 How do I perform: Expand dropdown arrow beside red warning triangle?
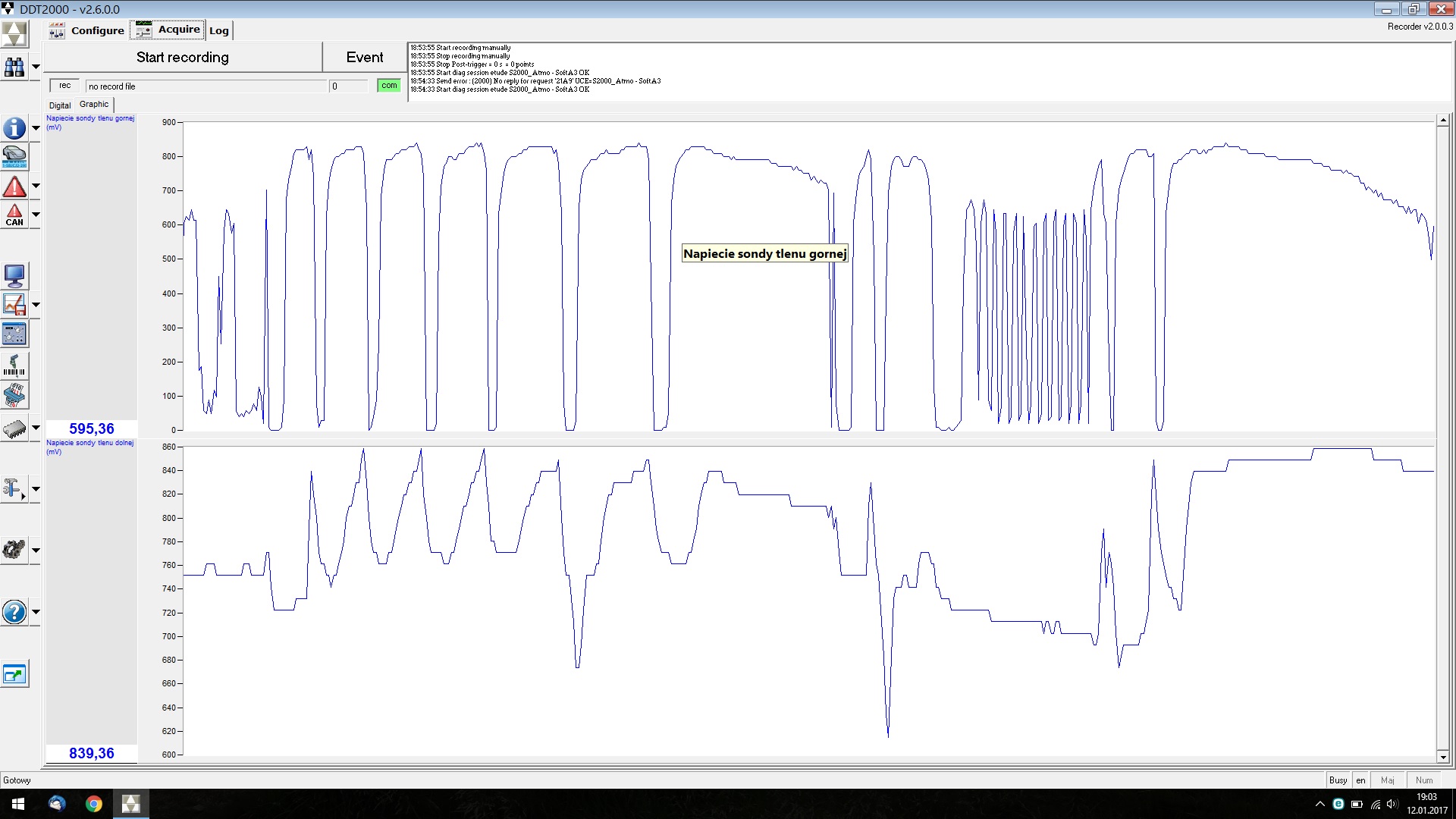click(x=36, y=186)
